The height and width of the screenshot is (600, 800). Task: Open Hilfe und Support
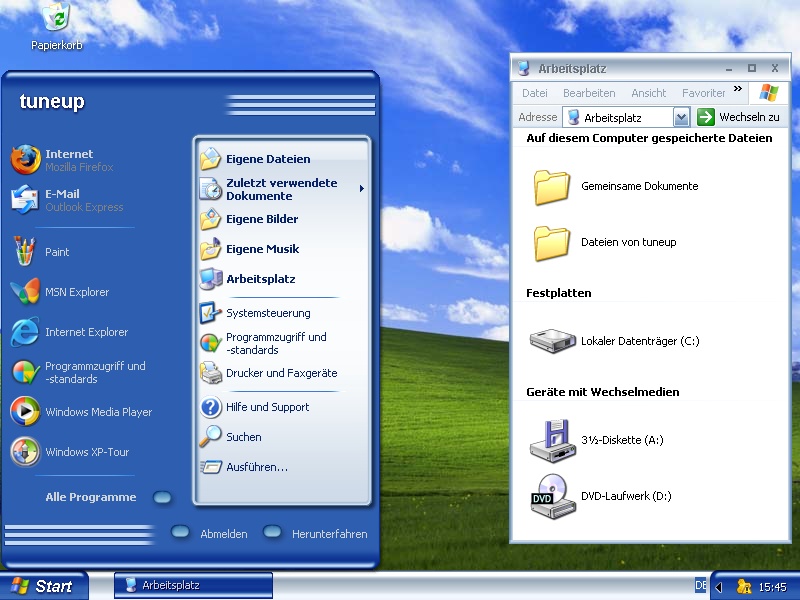point(255,407)
